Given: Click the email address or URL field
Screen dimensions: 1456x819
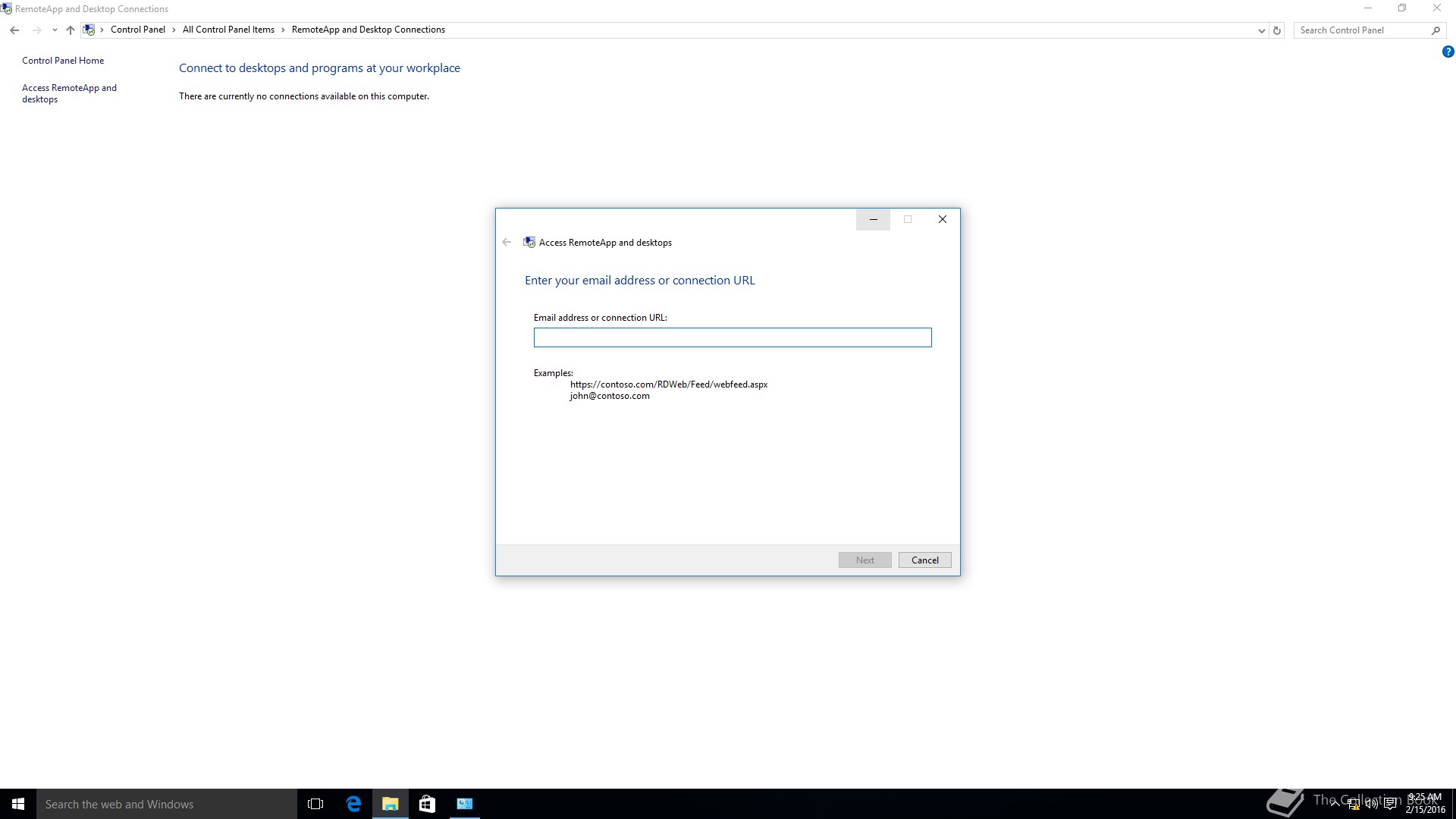Looking at the screenshot, I should pos(732,337).
